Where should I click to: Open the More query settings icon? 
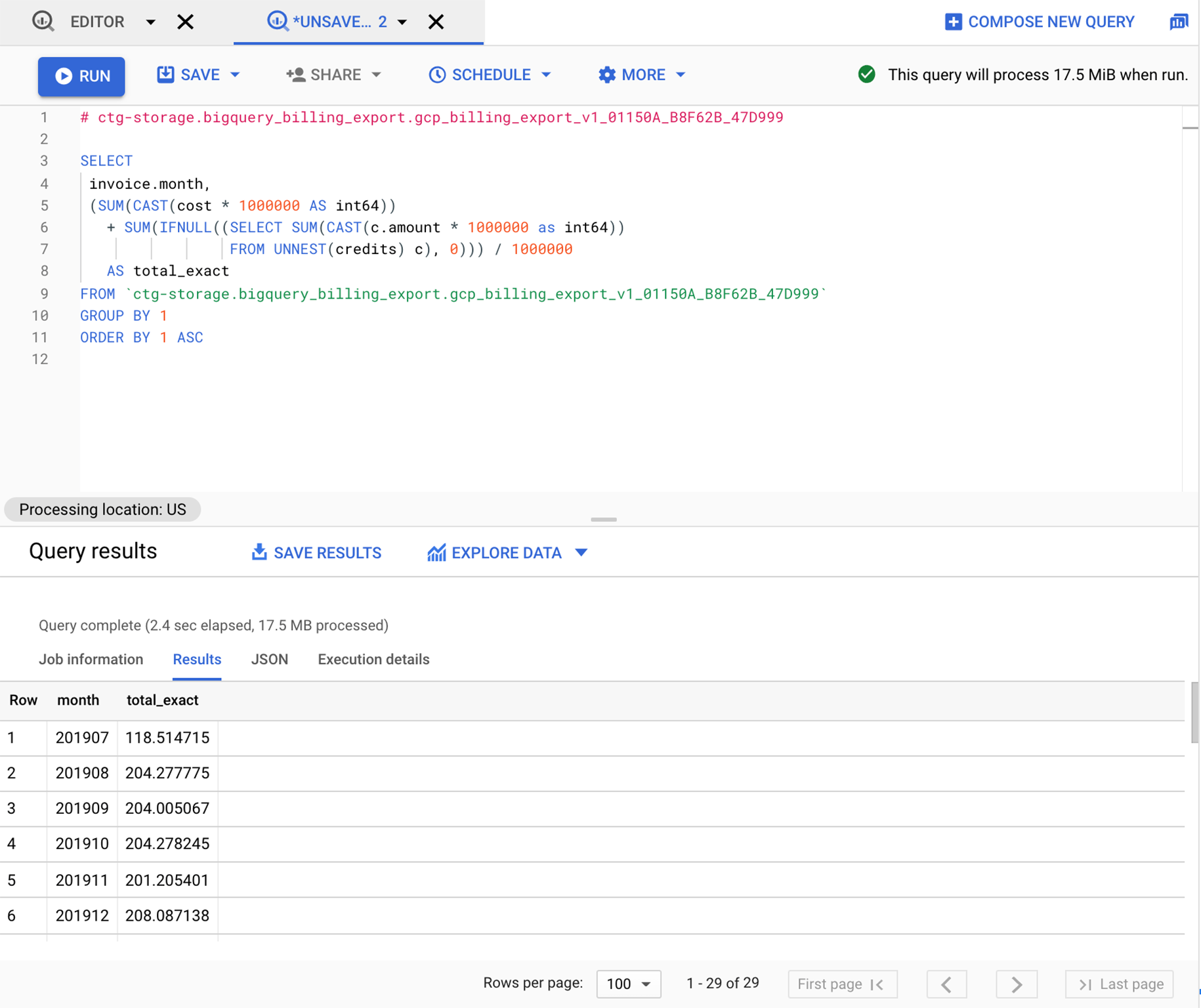pos(606,75)
